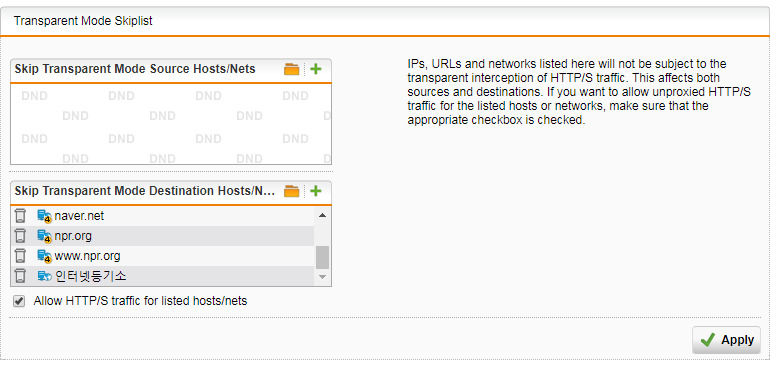Click the Transparent Mode Skiplist header

pyautogui.click(x=83, y=21)
